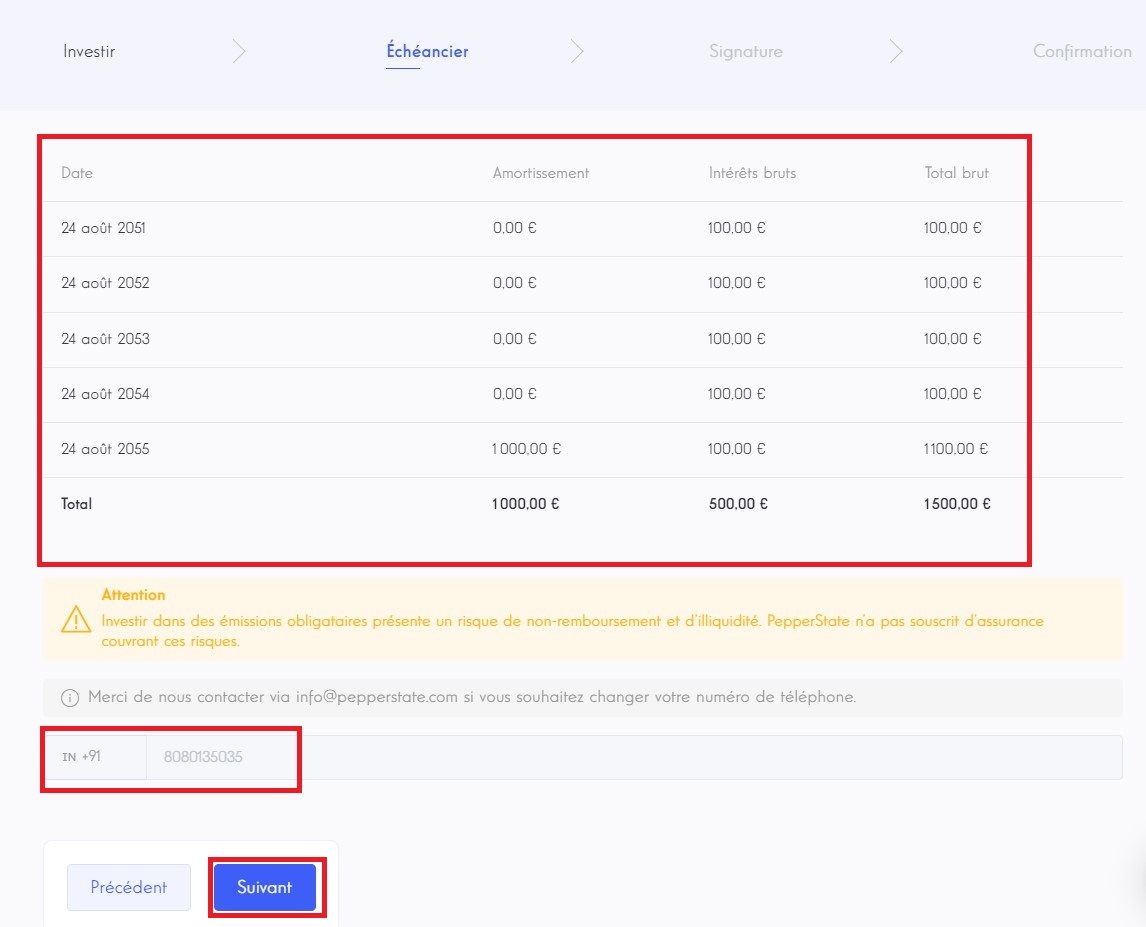This screenshot has height=927, width=1146.
Task: Select the Échéancier step tab
Action: (428, 51)
